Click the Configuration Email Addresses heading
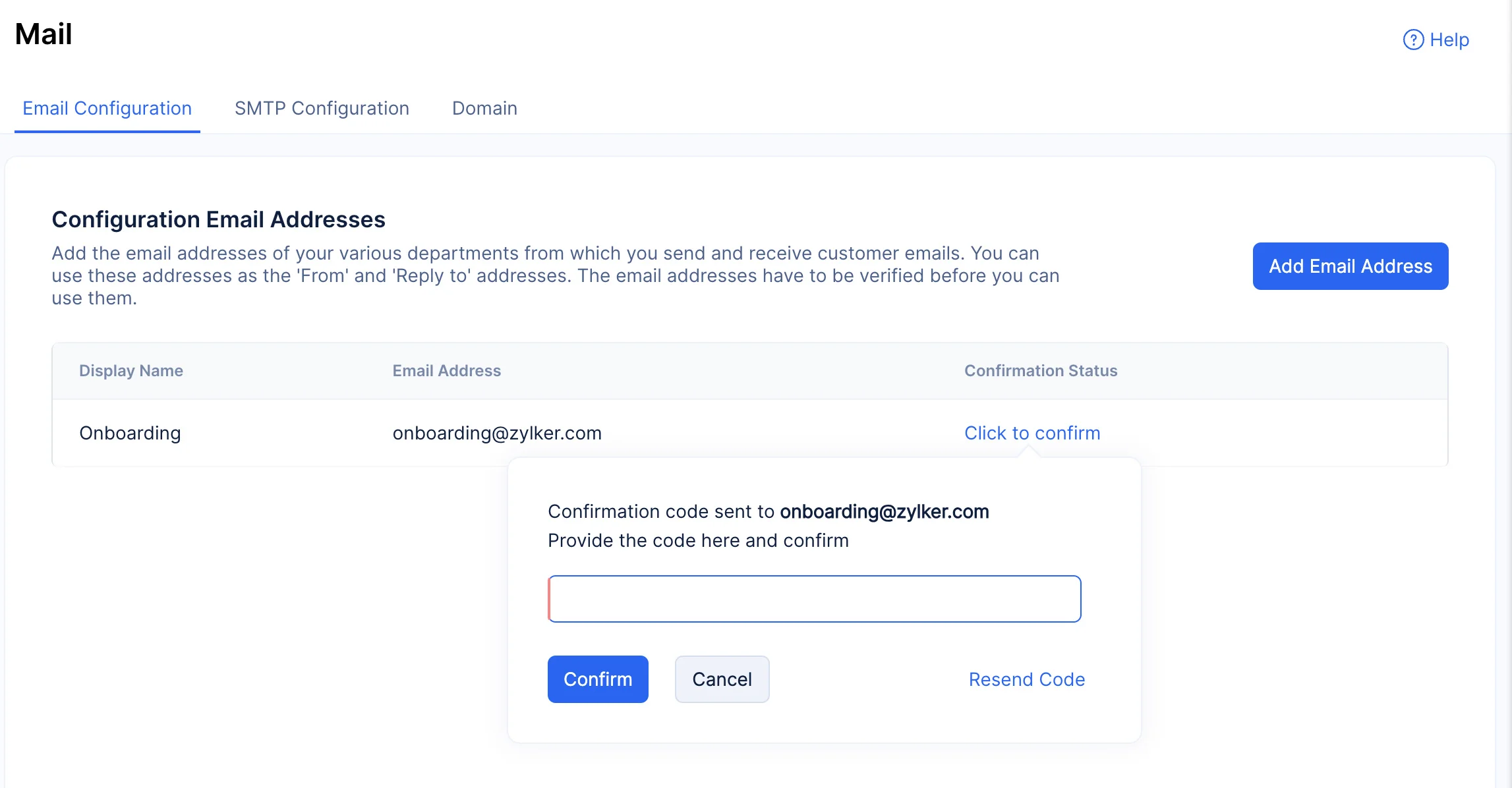Screen dimensions: 1512x788 point(218,219)
